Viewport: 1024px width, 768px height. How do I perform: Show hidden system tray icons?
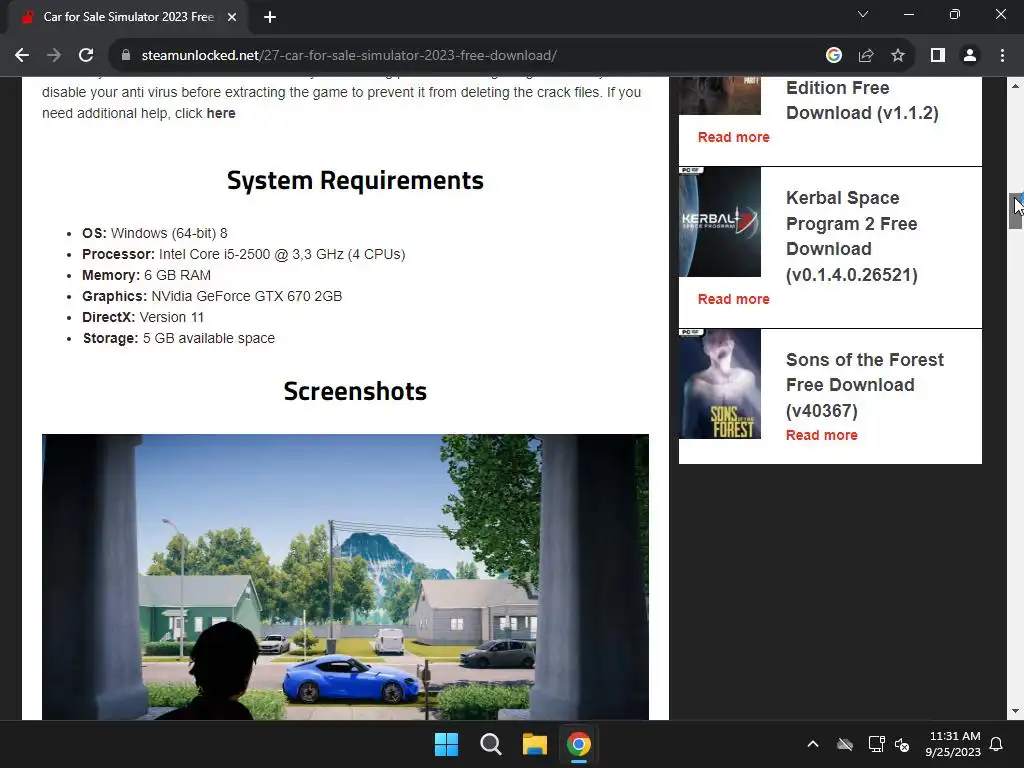(x=813, y=744)
